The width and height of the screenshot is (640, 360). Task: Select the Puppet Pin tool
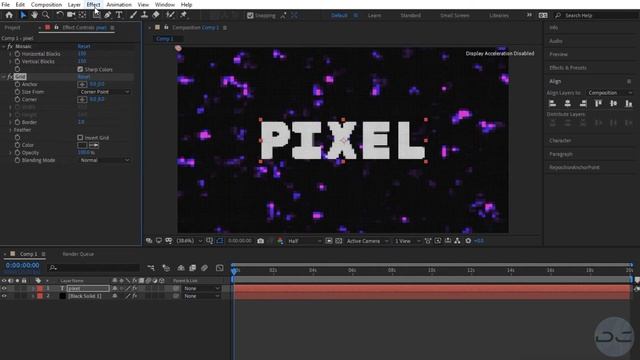coord(183,15)
